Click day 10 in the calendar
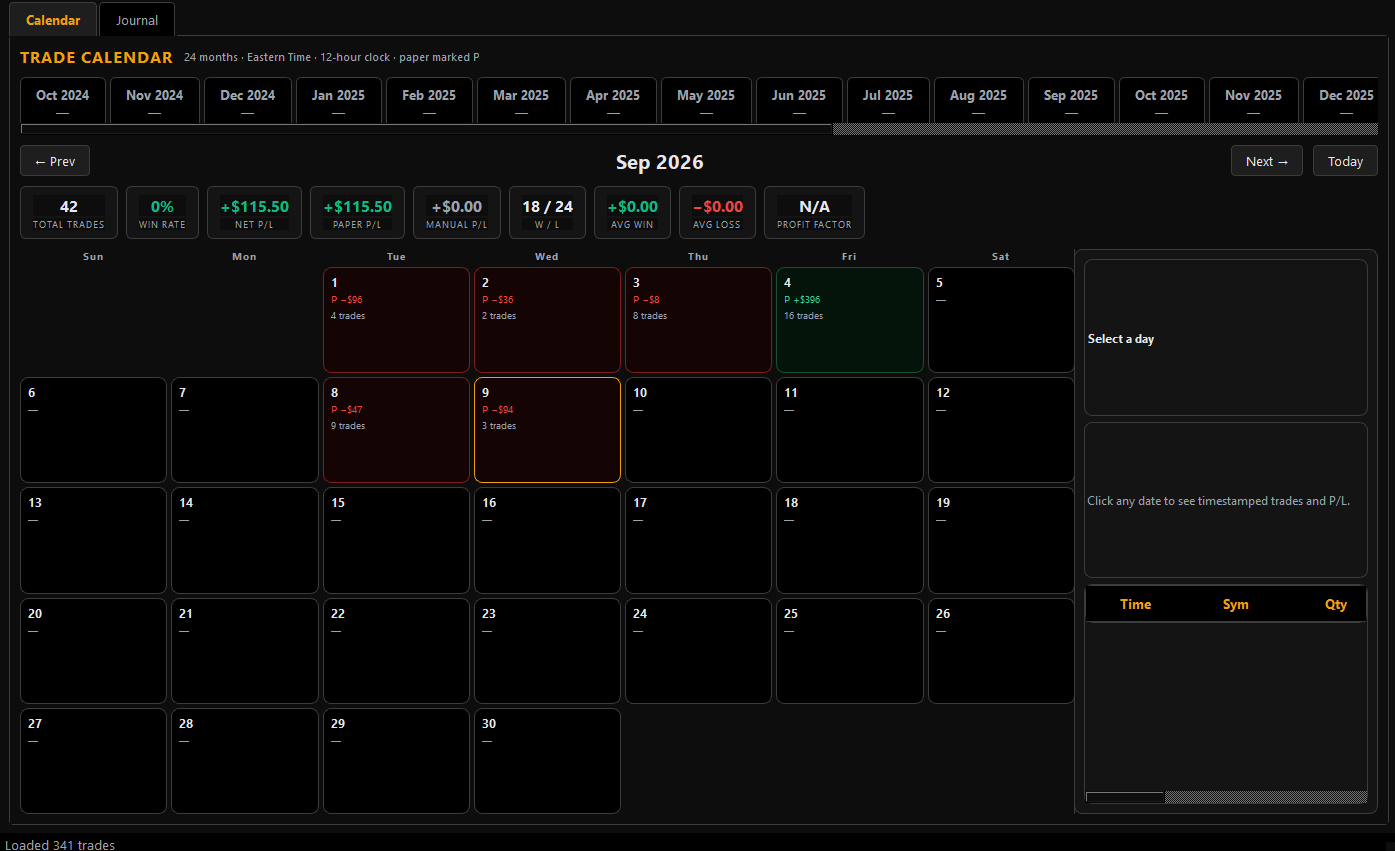The image size is (1395, 851). tap(698, 430)
